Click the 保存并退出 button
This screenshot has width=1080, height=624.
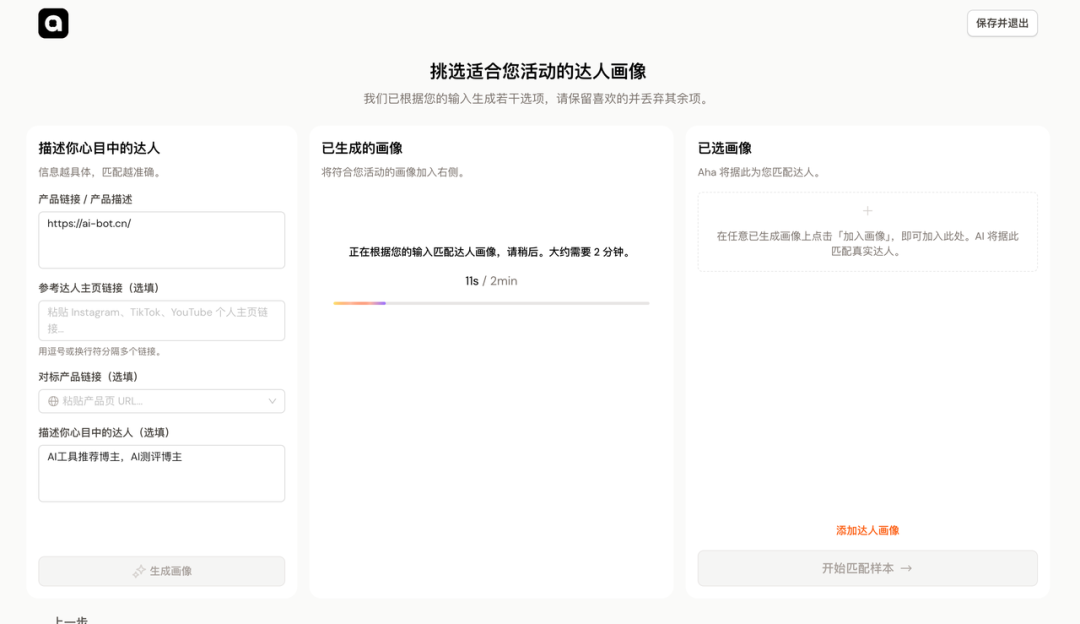pyautogui.click(x=1001, y=23)
